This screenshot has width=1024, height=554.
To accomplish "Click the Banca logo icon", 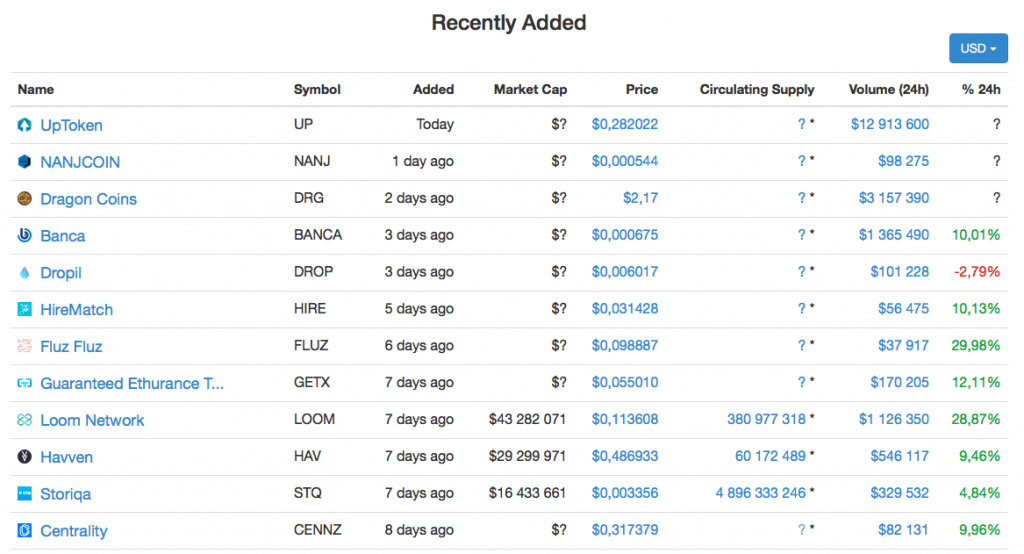I will (x=25, y=236).
